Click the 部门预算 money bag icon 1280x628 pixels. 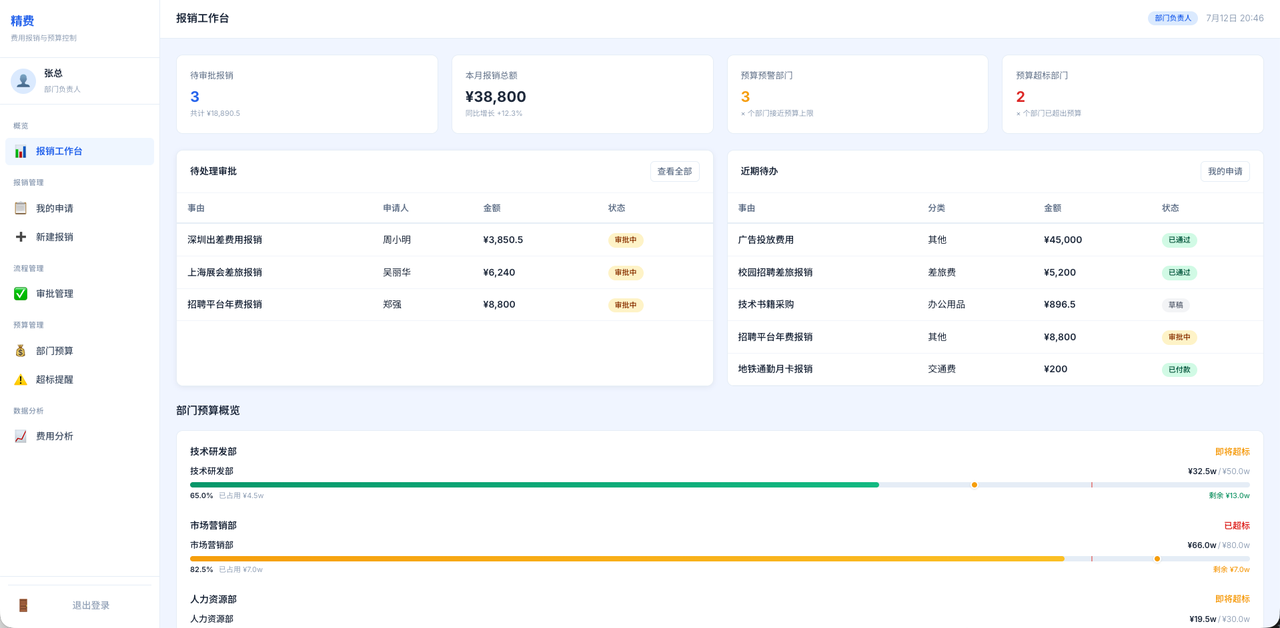click(x=20, y=351)
